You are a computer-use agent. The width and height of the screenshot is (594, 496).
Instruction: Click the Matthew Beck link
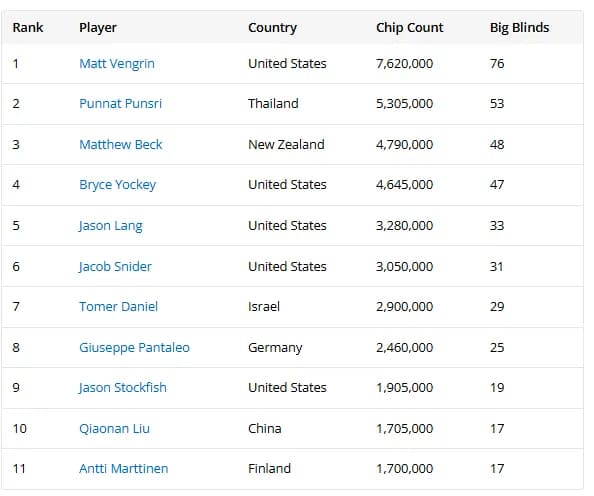coord(120,144)
